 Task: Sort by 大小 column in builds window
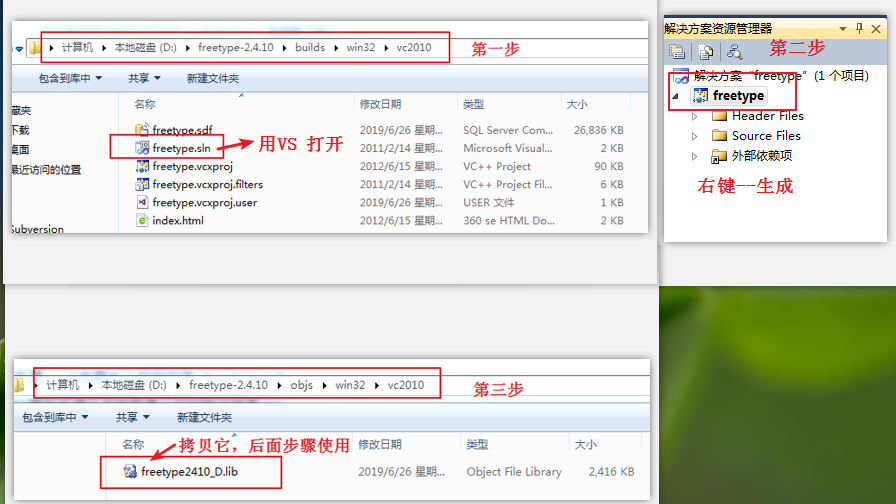point(577,104)
